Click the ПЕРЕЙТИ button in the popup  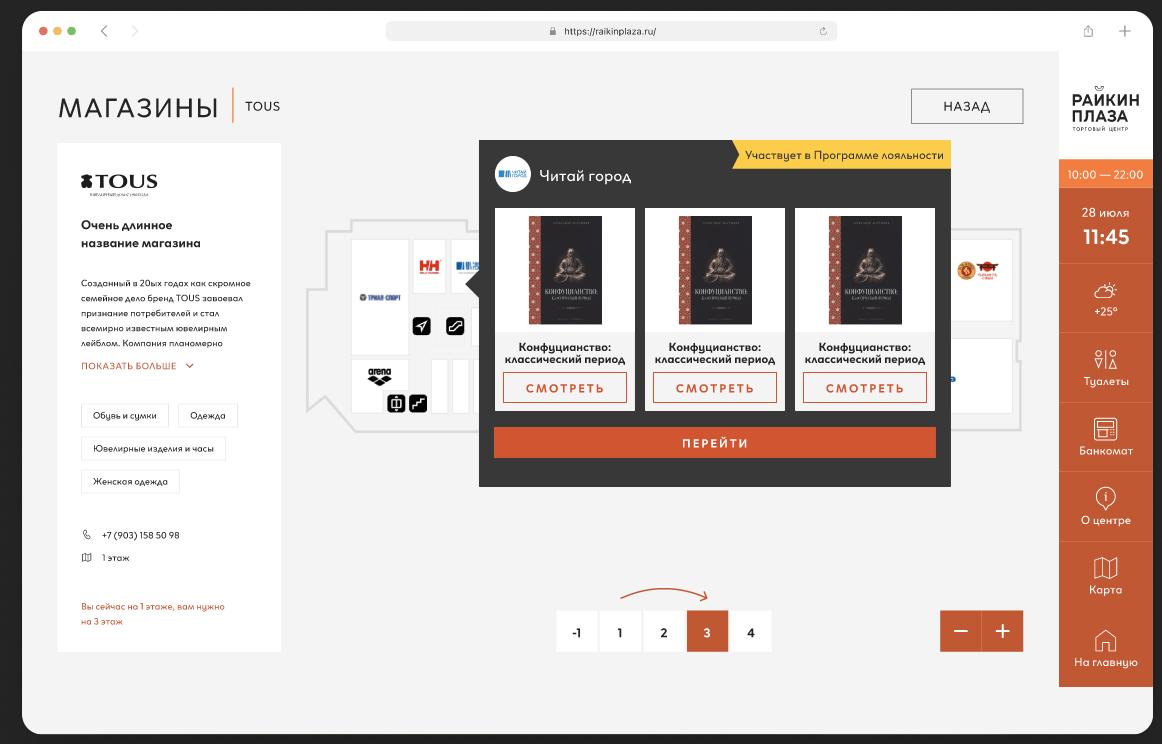pos(715,443)
